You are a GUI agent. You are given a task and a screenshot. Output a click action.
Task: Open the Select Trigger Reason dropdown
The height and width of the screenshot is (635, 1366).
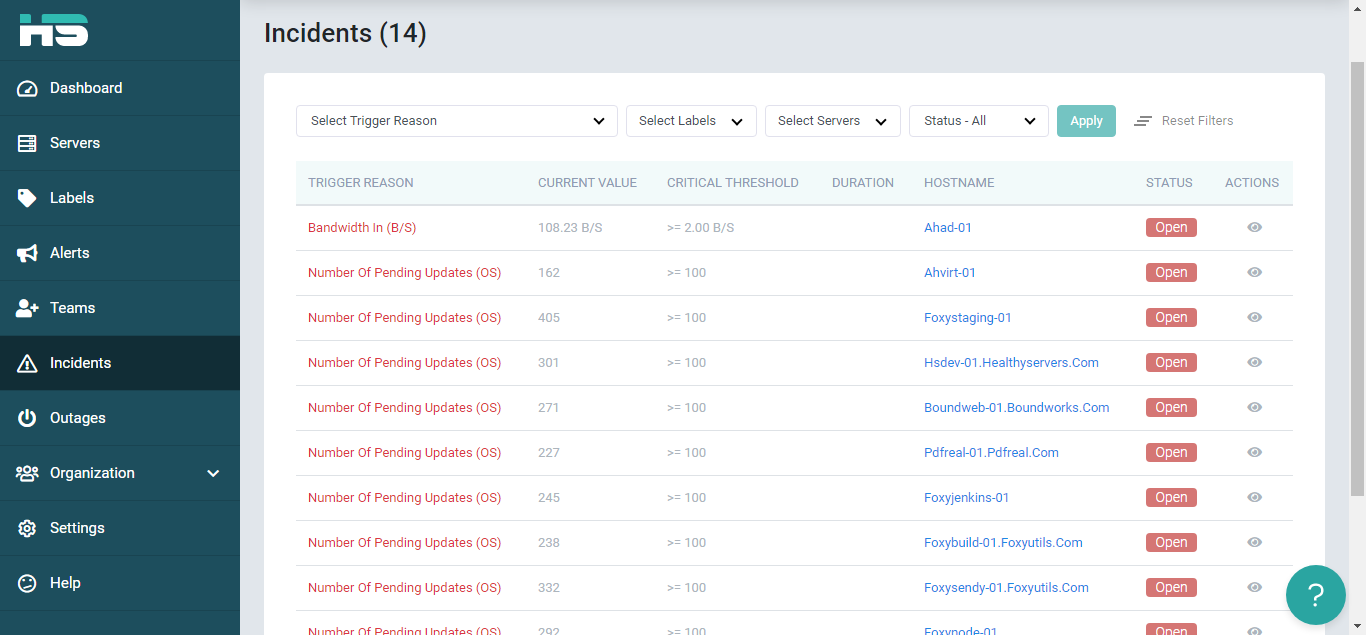tap(457, 121)
